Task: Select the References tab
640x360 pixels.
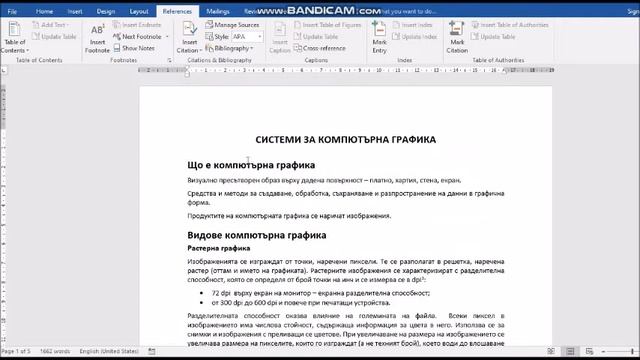Action: pos(177,11)
